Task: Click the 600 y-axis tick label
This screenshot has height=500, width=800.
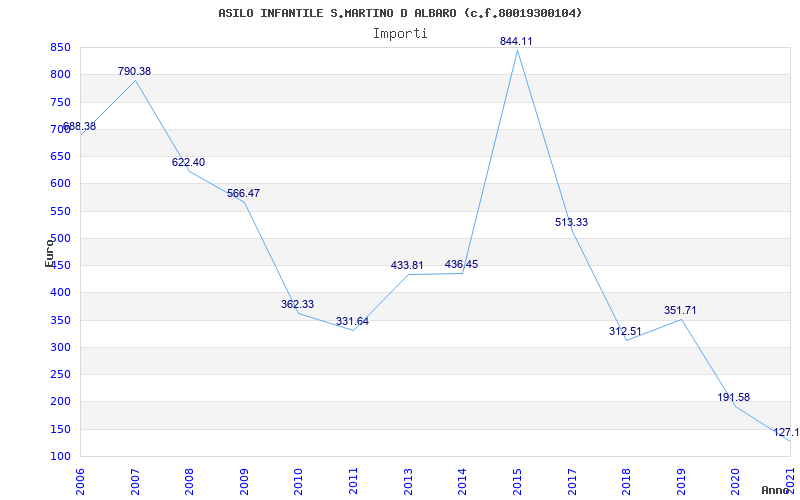Action: (60, 184)
